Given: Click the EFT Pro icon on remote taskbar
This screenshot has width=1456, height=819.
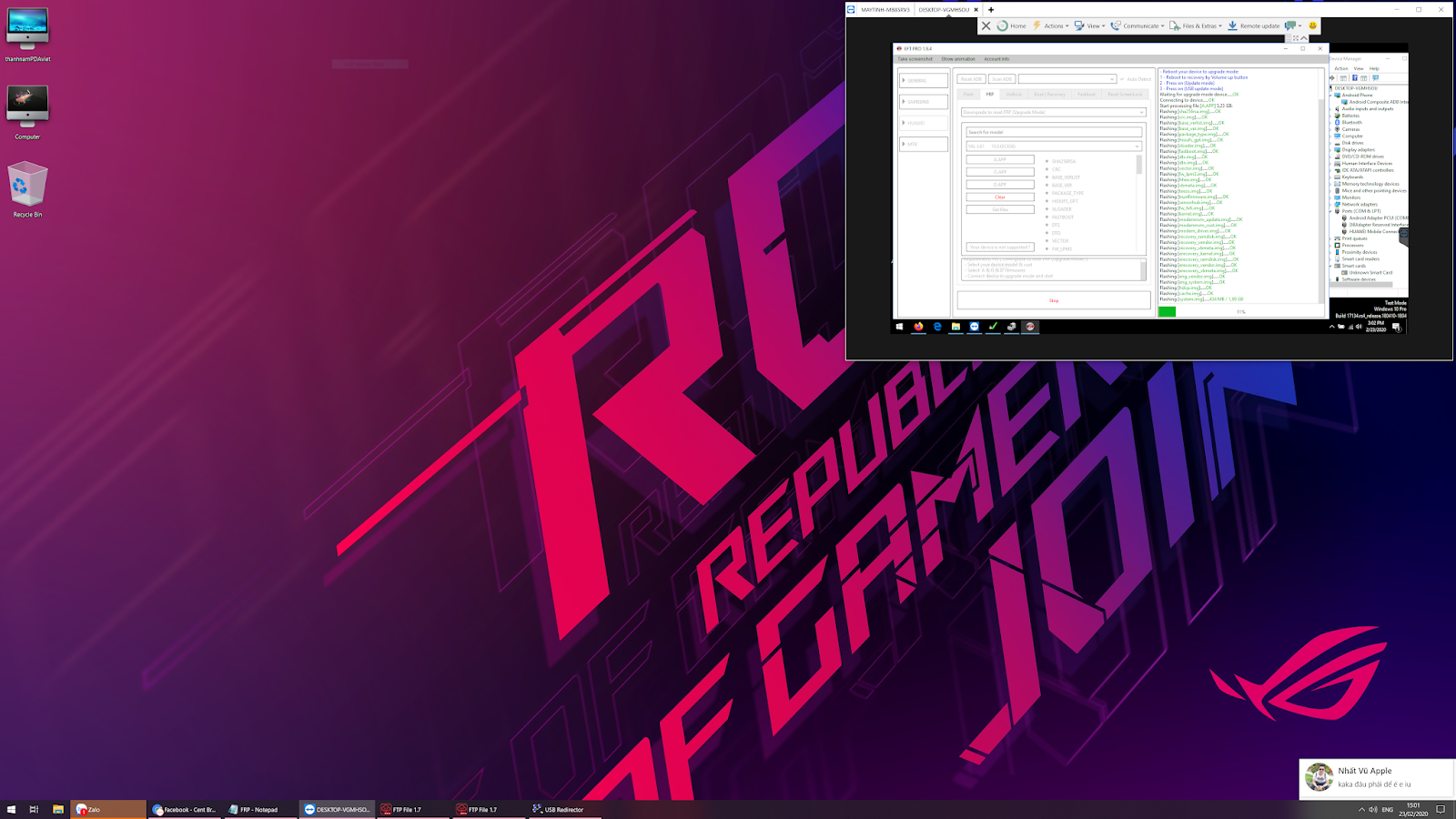Looking at the screenshot, I should point(1030,326).
